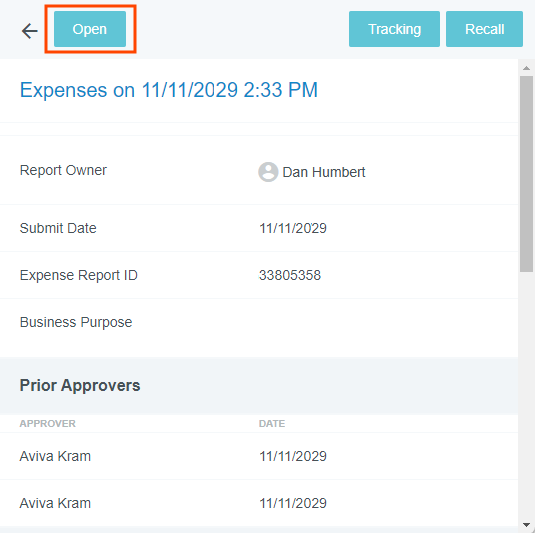Click the DATE column header
The image size is (535, 533).
272,423
